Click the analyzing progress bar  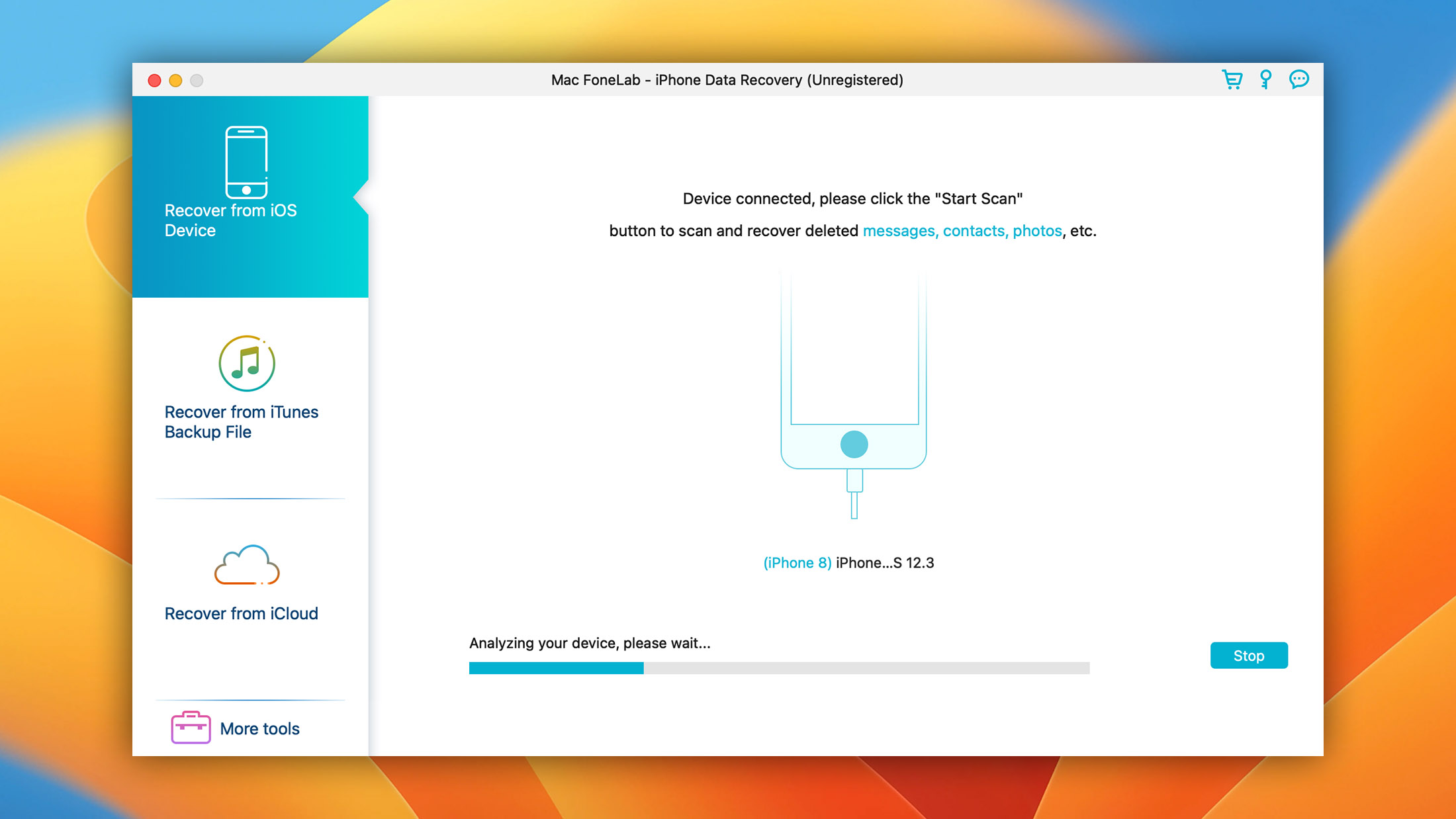[779, 668]
